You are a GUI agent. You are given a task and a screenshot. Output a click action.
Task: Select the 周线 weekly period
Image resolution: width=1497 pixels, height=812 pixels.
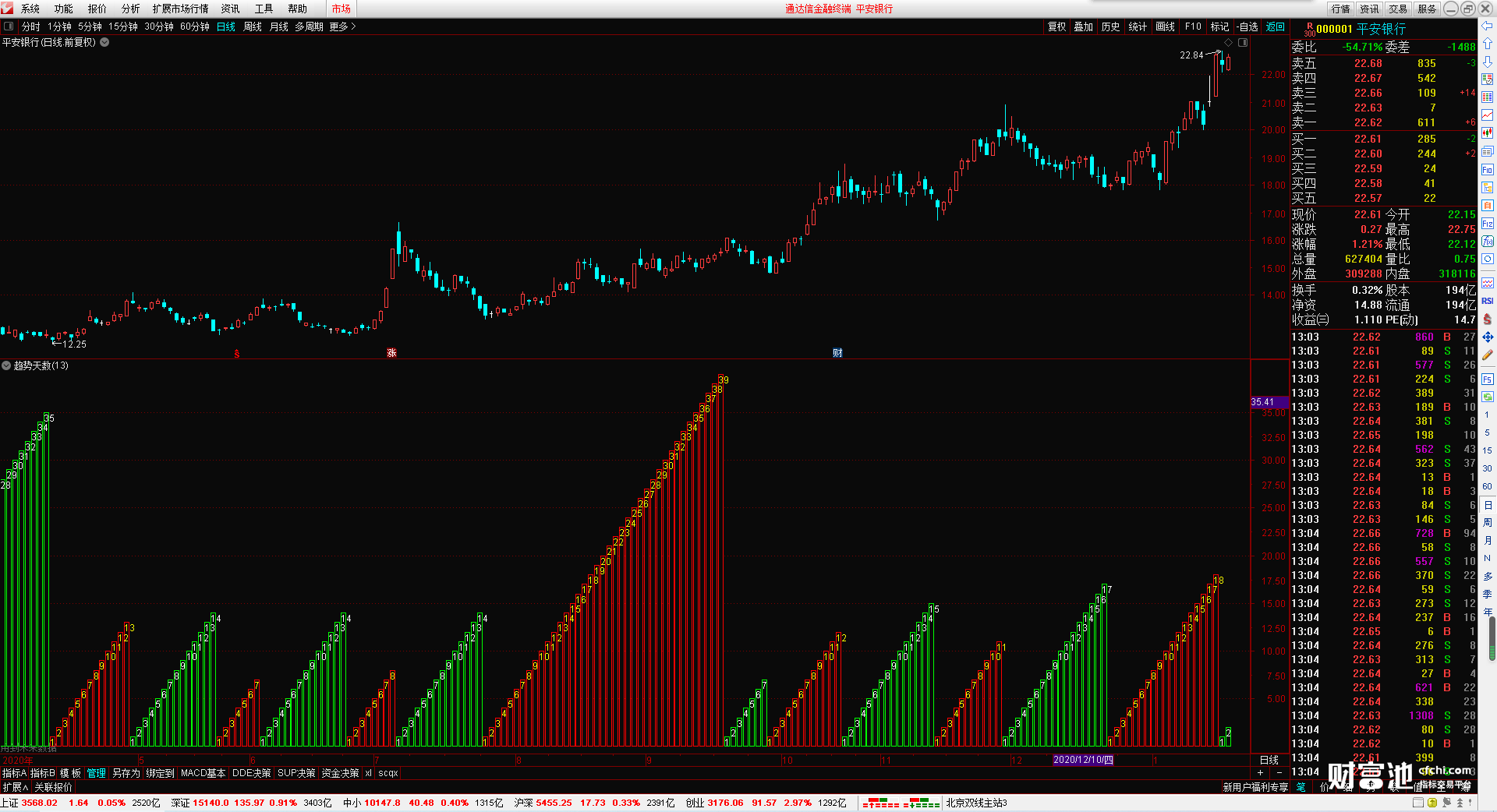[253, 26]
